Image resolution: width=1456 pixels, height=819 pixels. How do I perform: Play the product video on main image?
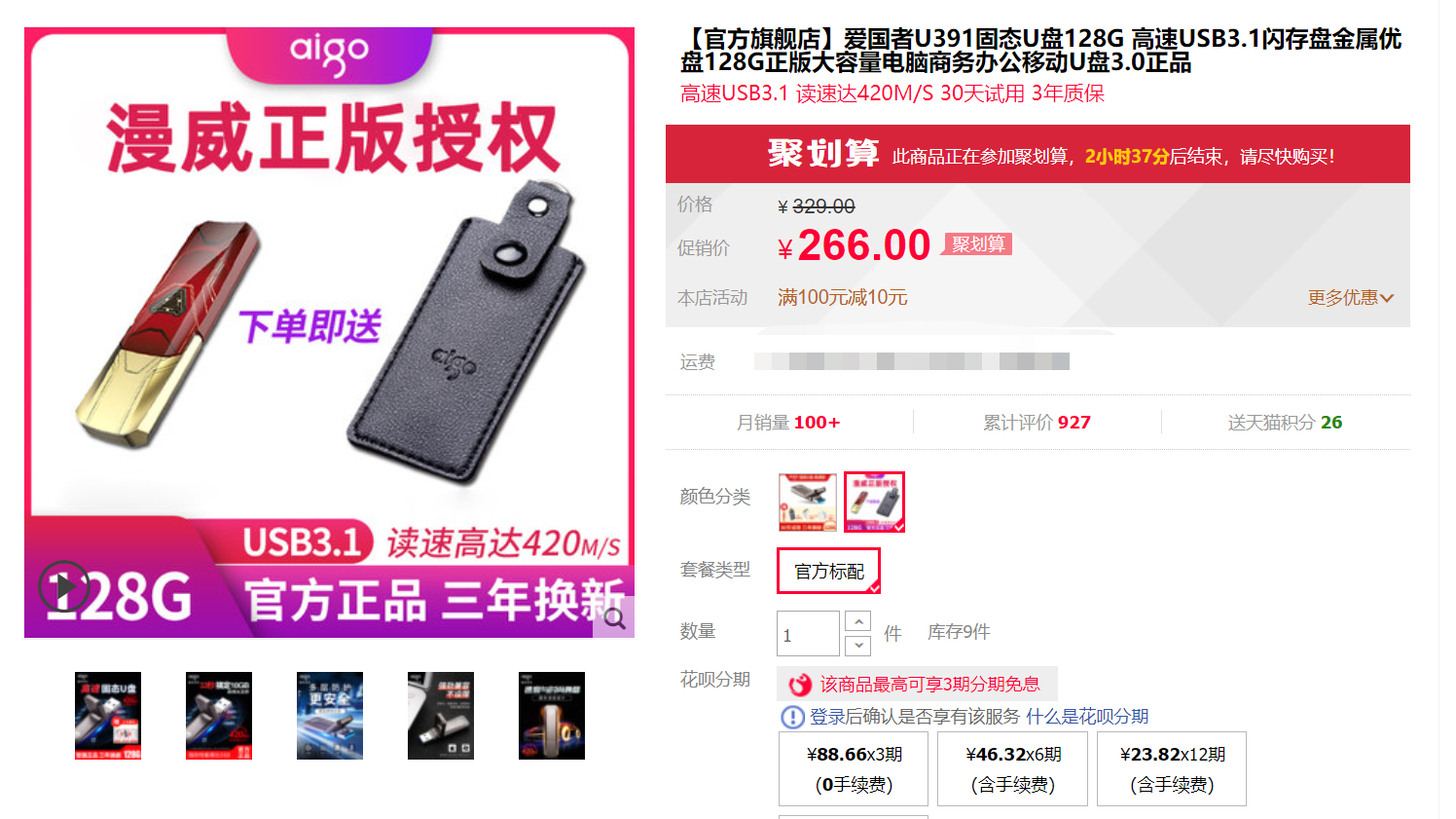[64, 586]
